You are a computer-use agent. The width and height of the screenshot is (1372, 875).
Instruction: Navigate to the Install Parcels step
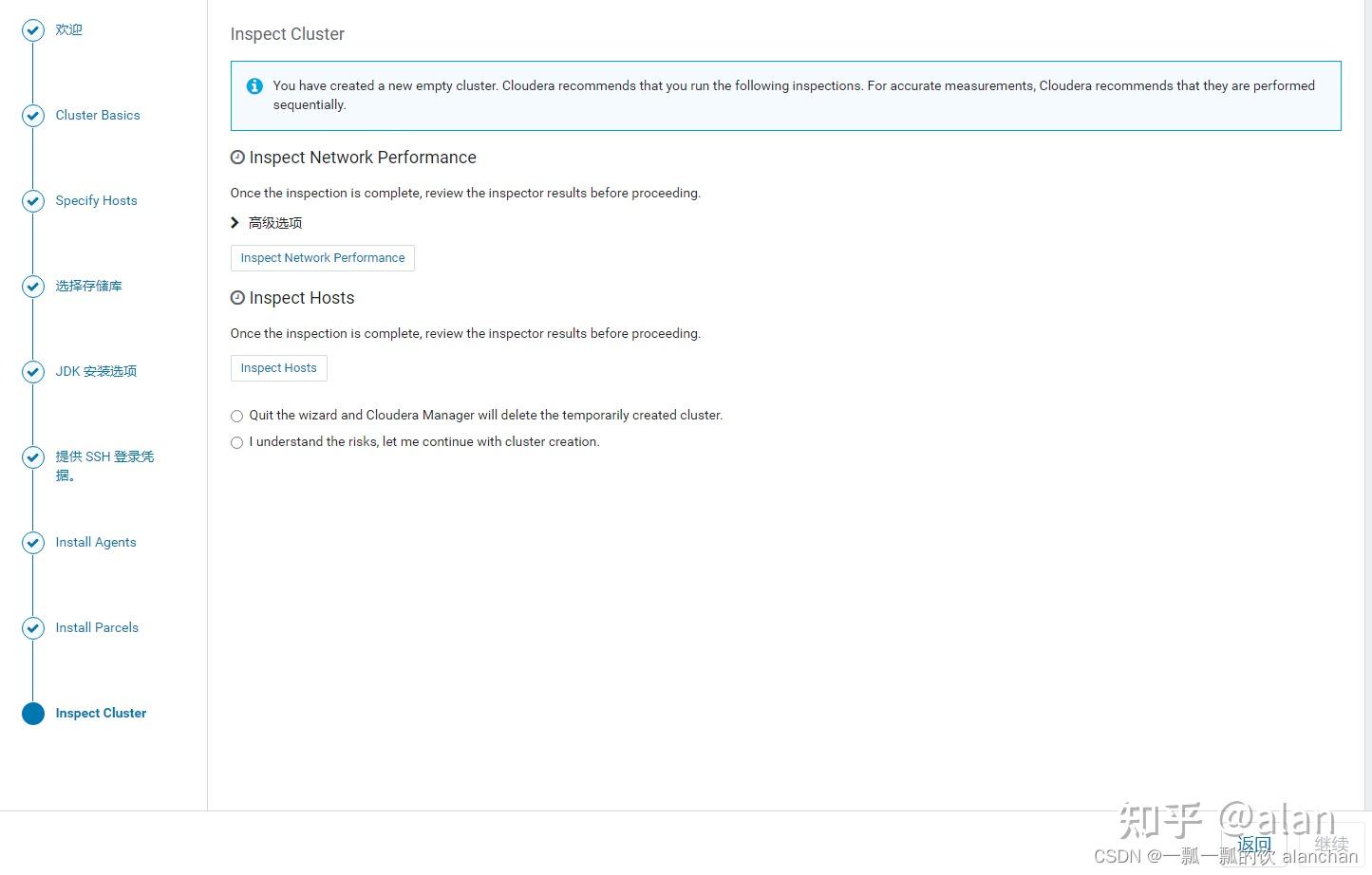tap(97, 627)
